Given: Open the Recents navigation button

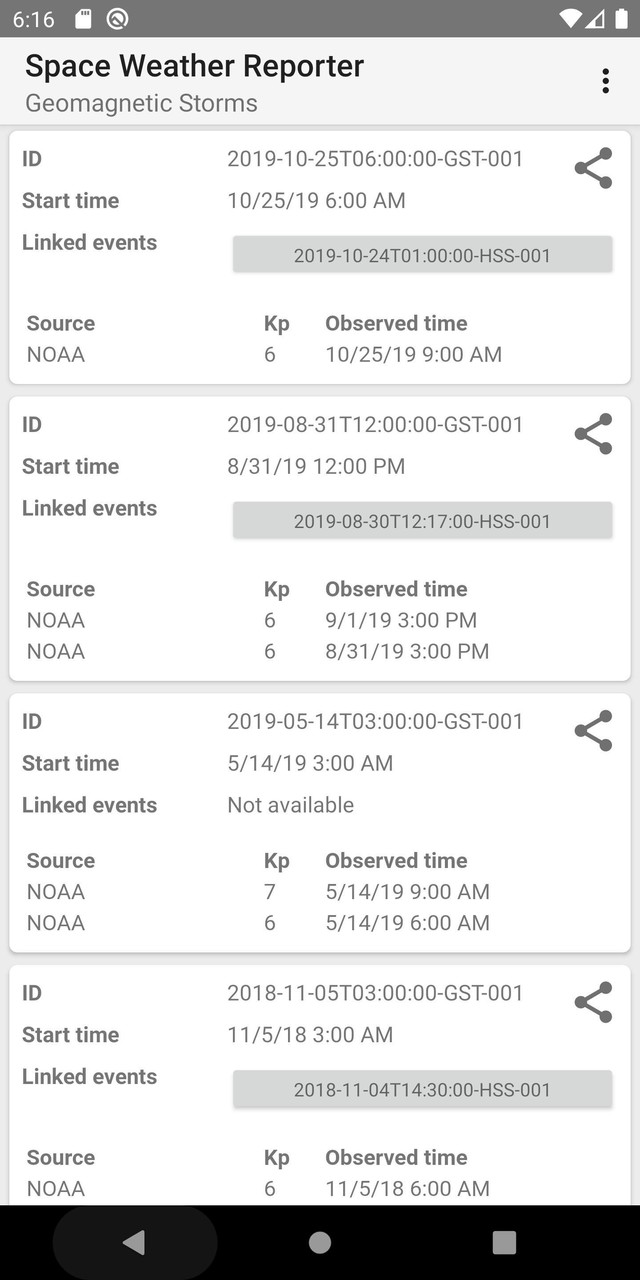Looking at the screenshot, I should [504, 1241].
